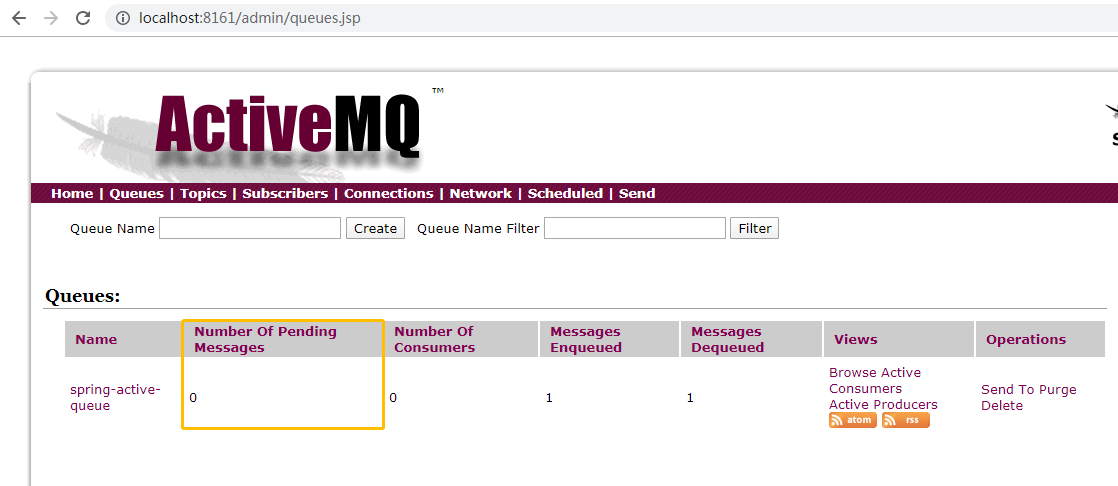The image size is (1118, 486).
Task: Sort by the Name column header
Action: pyautogui.click(x=96, y=340)
